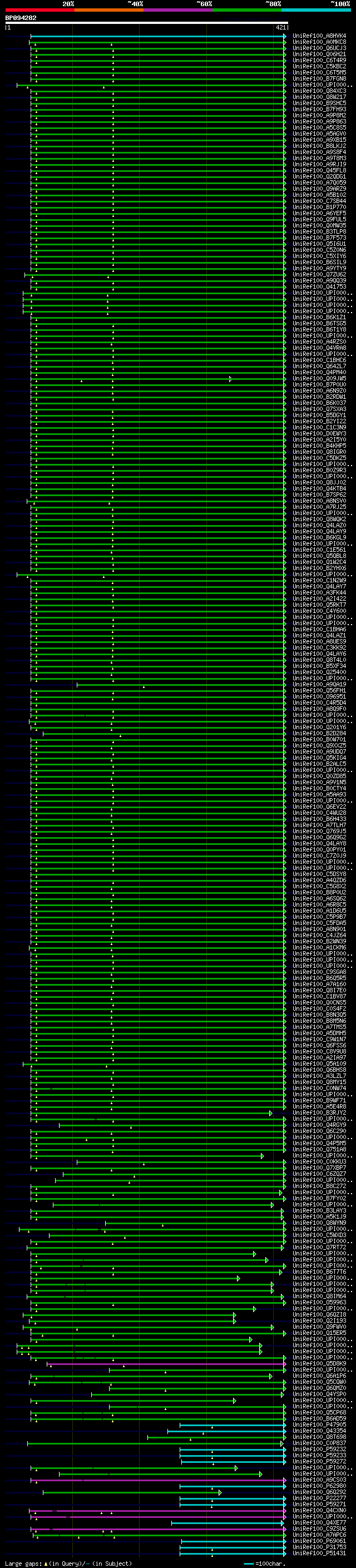Open hit UniRef100_Q6UCJ3
The height and width of the screenshot is (1568, 356).
319,48
